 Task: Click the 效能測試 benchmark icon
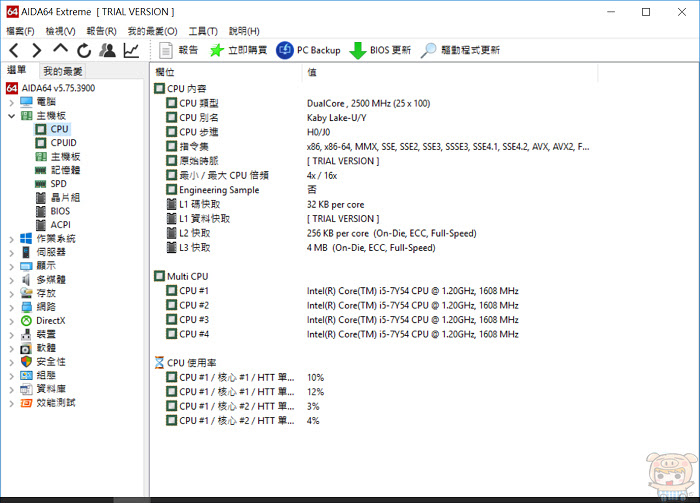pyautogui.click(x=26, y=403)
